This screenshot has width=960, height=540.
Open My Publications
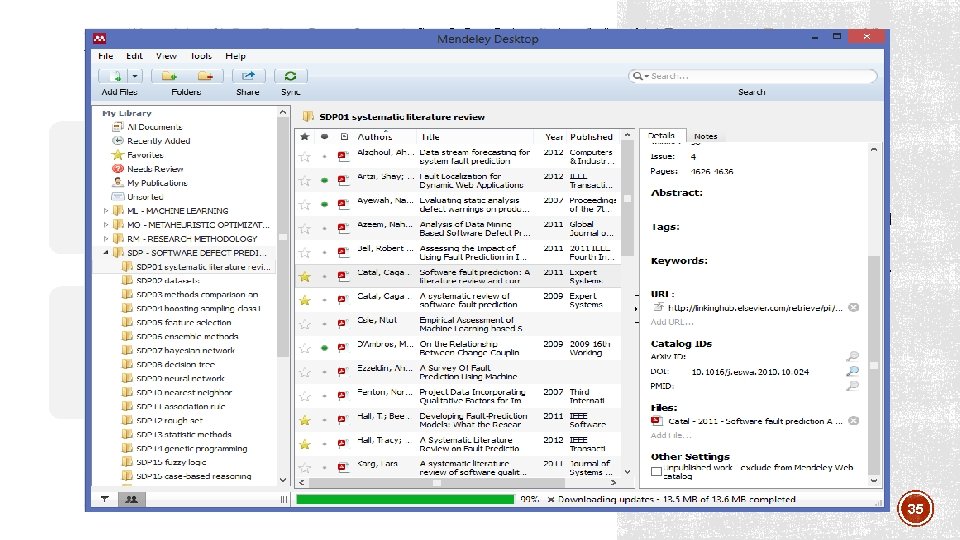tap(157, 183)
